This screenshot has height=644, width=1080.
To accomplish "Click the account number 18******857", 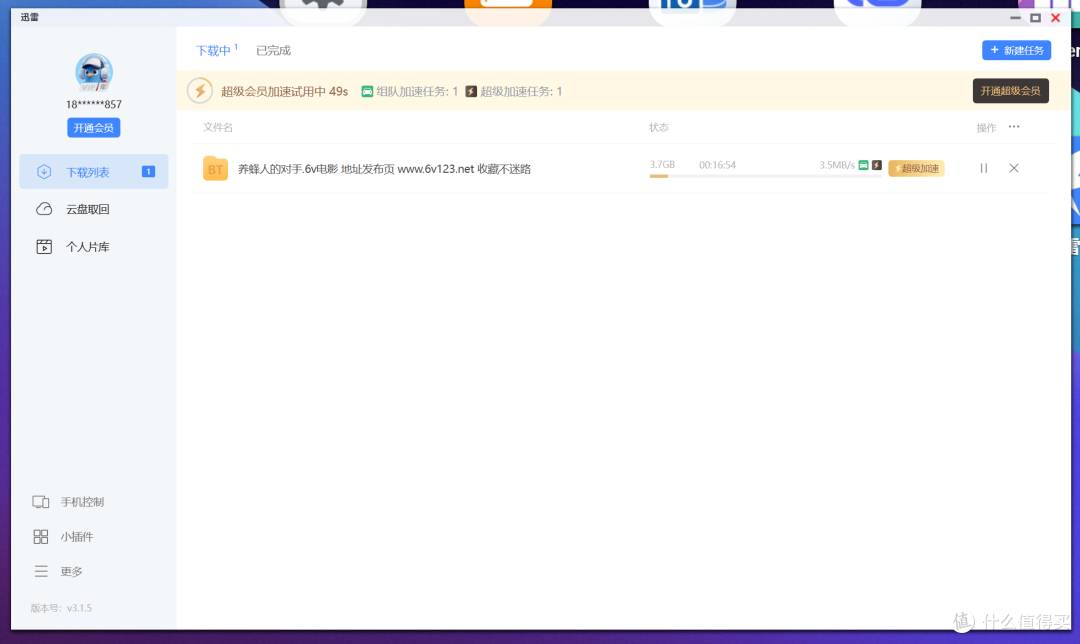I will coord(94,105).
